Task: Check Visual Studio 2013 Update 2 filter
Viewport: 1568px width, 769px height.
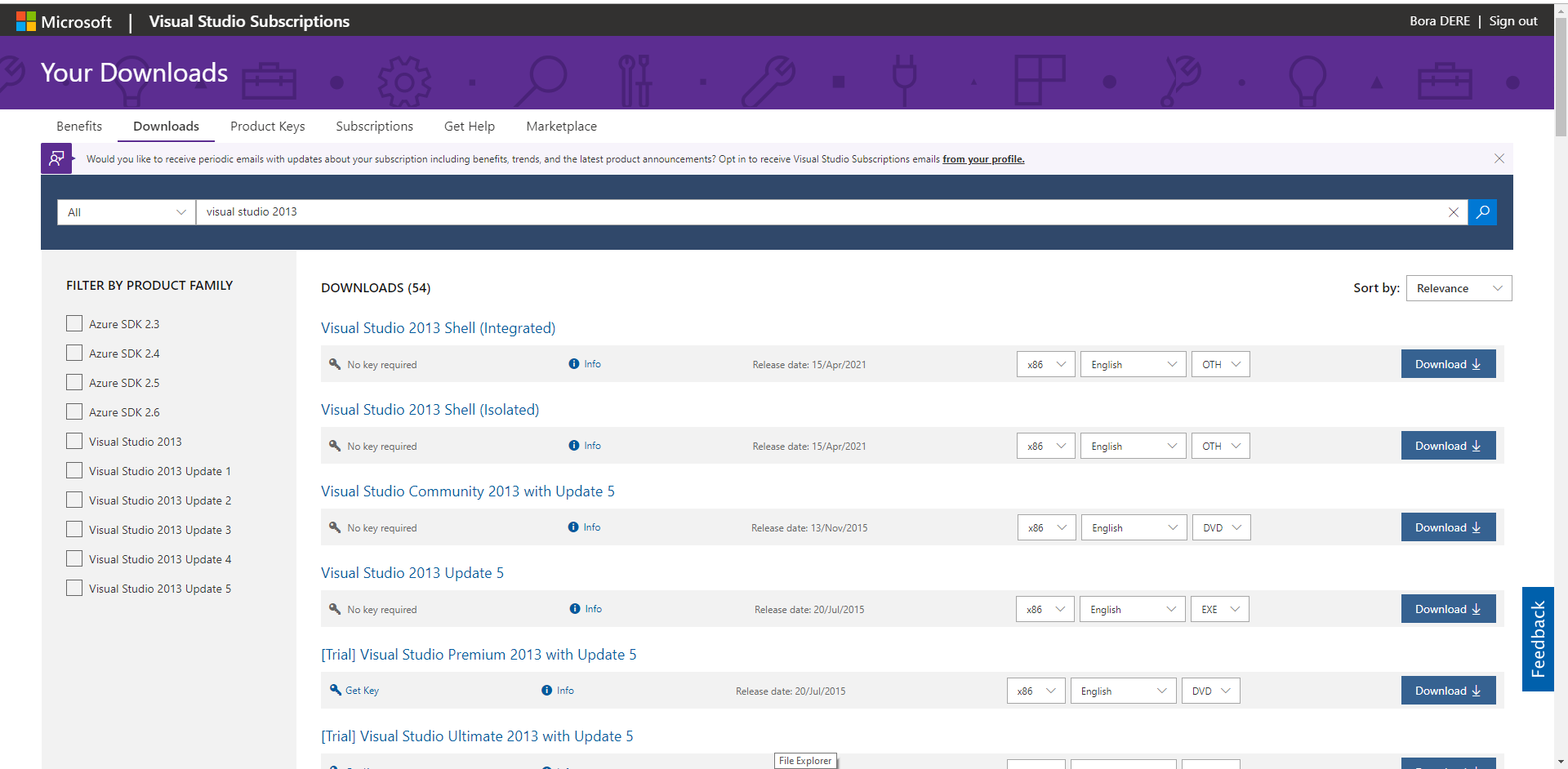Action: [x=74, y=500]
